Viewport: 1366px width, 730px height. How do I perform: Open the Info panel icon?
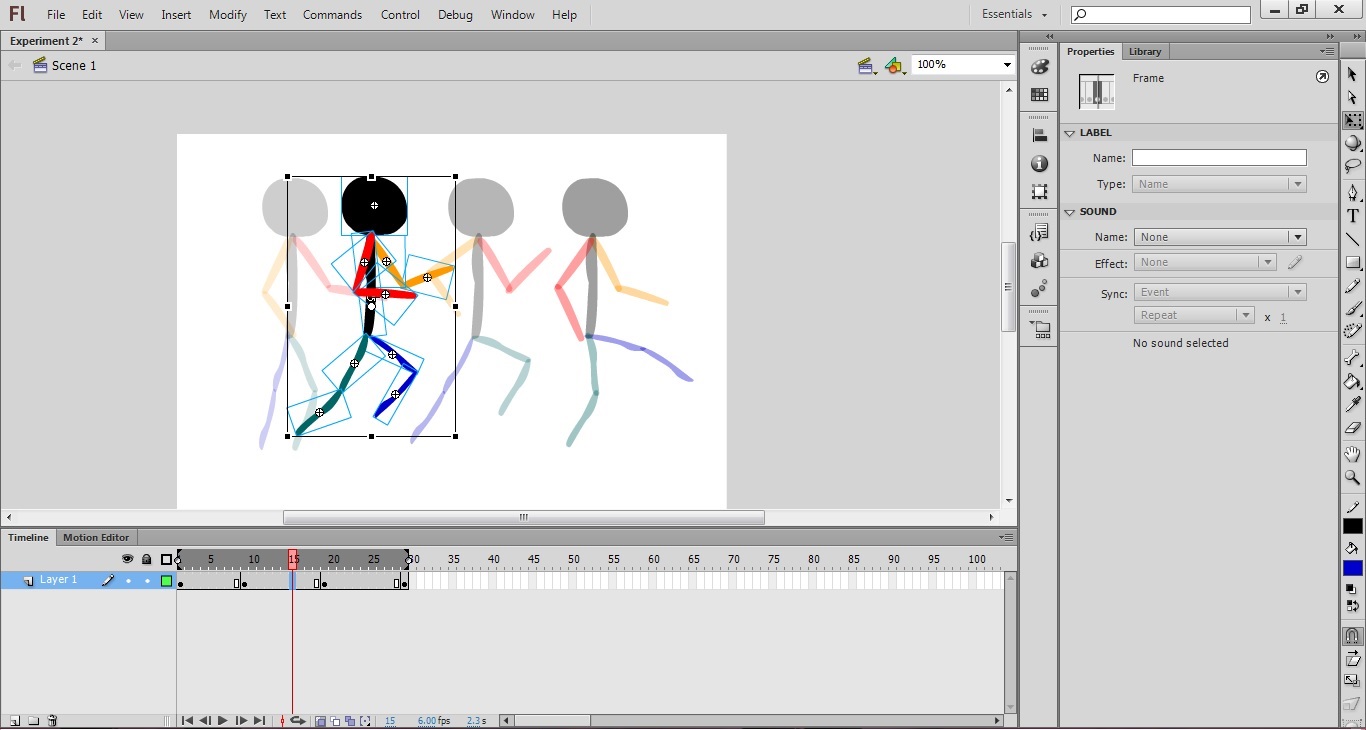pyautogui.click(x=1040, y=164)
